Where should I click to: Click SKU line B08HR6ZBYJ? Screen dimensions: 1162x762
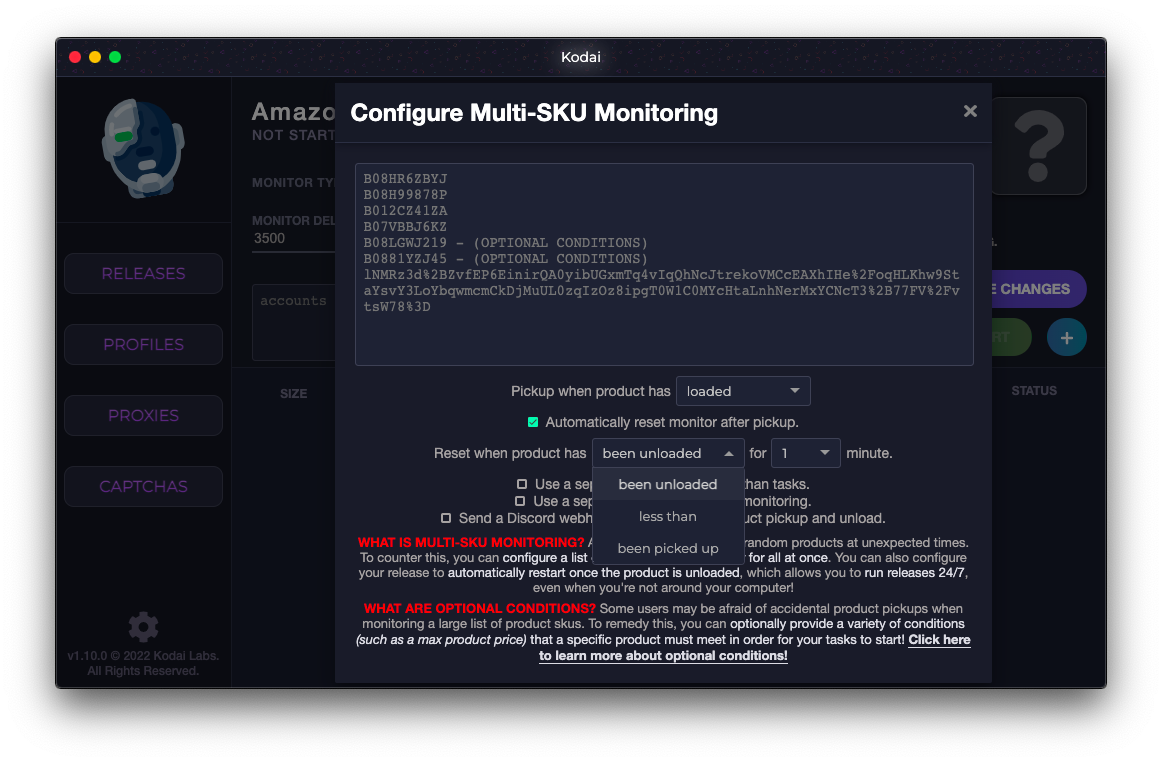point(405,179)
